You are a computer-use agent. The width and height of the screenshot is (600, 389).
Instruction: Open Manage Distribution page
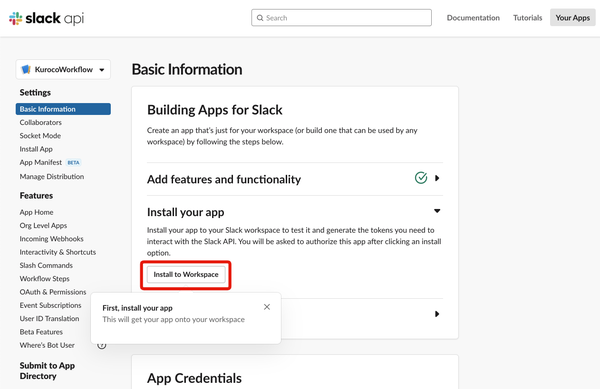click(52, 176)
